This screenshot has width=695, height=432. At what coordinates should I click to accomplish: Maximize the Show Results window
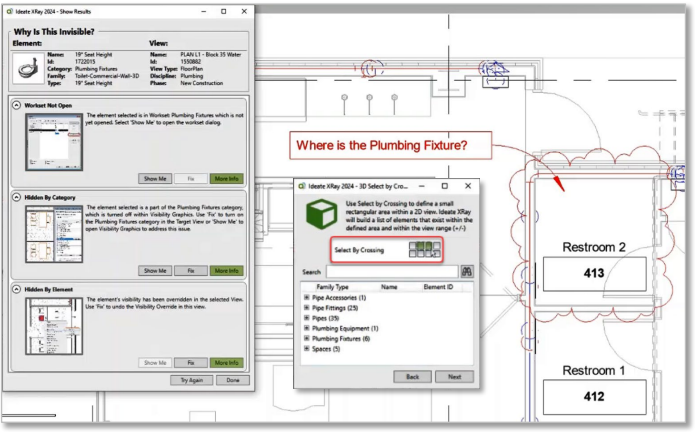tap(224, 12)
